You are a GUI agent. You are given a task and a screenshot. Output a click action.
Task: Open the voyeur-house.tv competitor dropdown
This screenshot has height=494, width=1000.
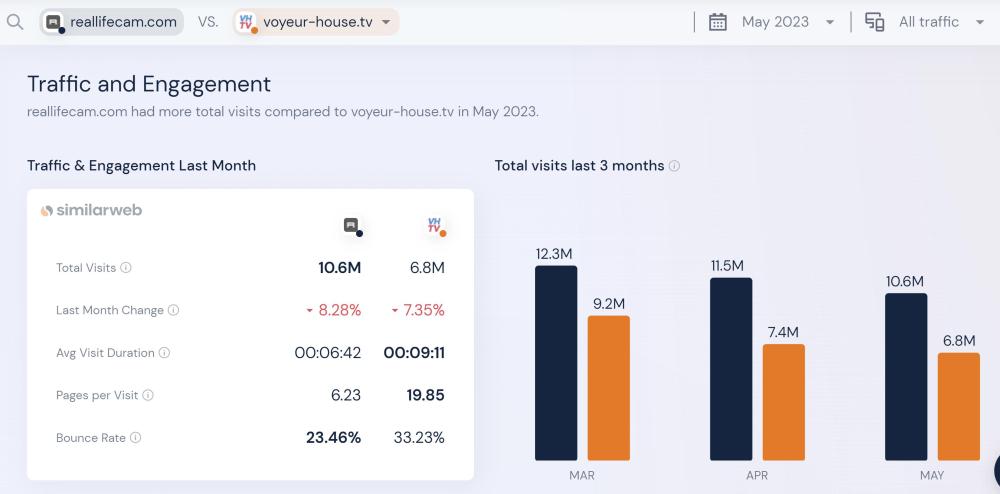point(386,22)
